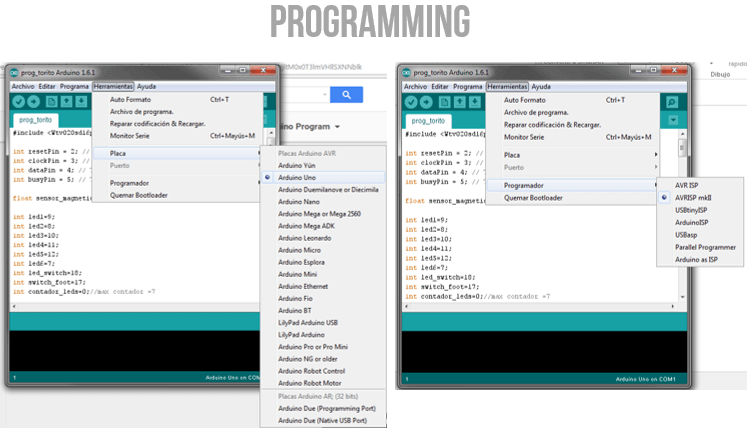748x432 pixels.
Task: Choose Archivo de programa in left menu
Action: 177,112
